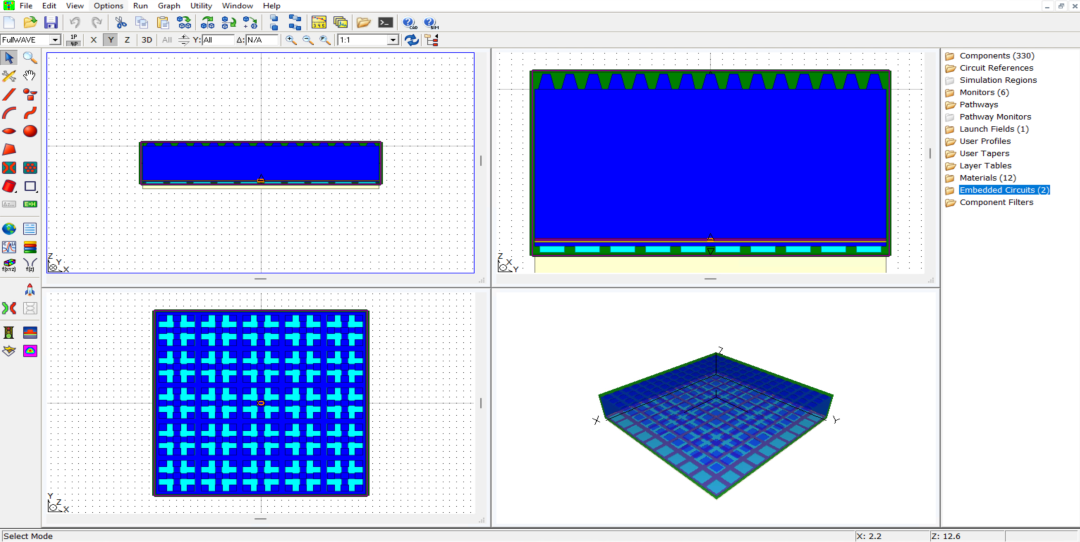
Task: Choose the S-bend waveguide tool
Action: coord(30,113)
